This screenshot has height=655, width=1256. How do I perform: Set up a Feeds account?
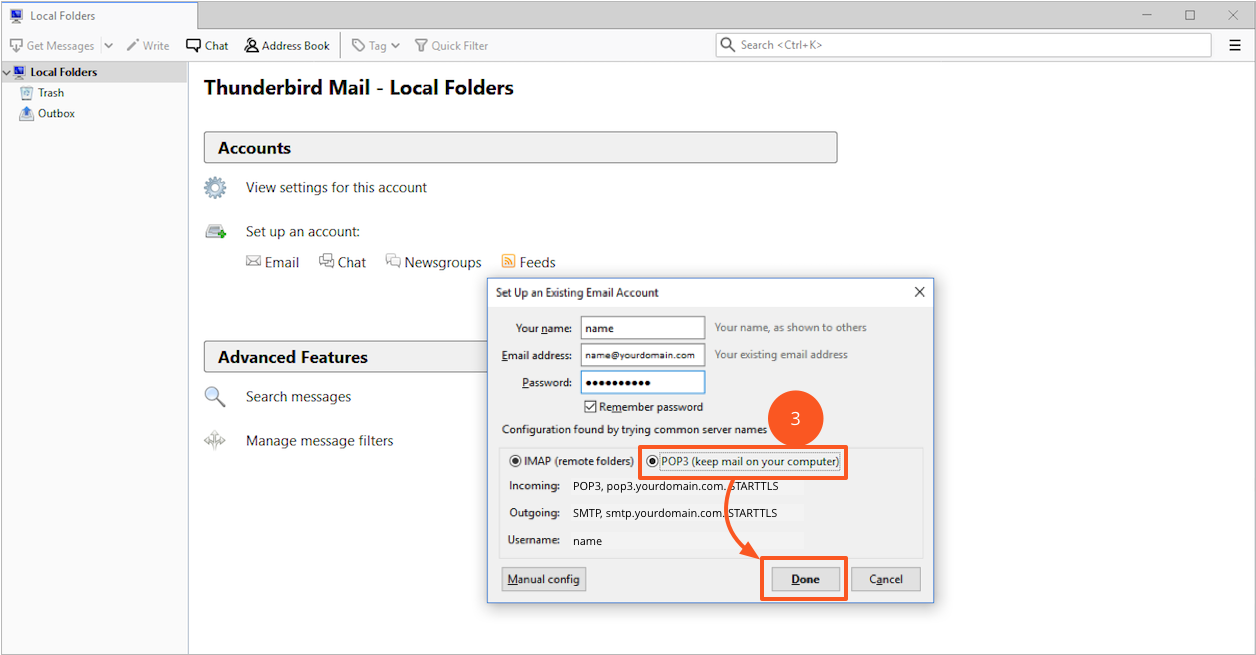(x=528, y=262)
